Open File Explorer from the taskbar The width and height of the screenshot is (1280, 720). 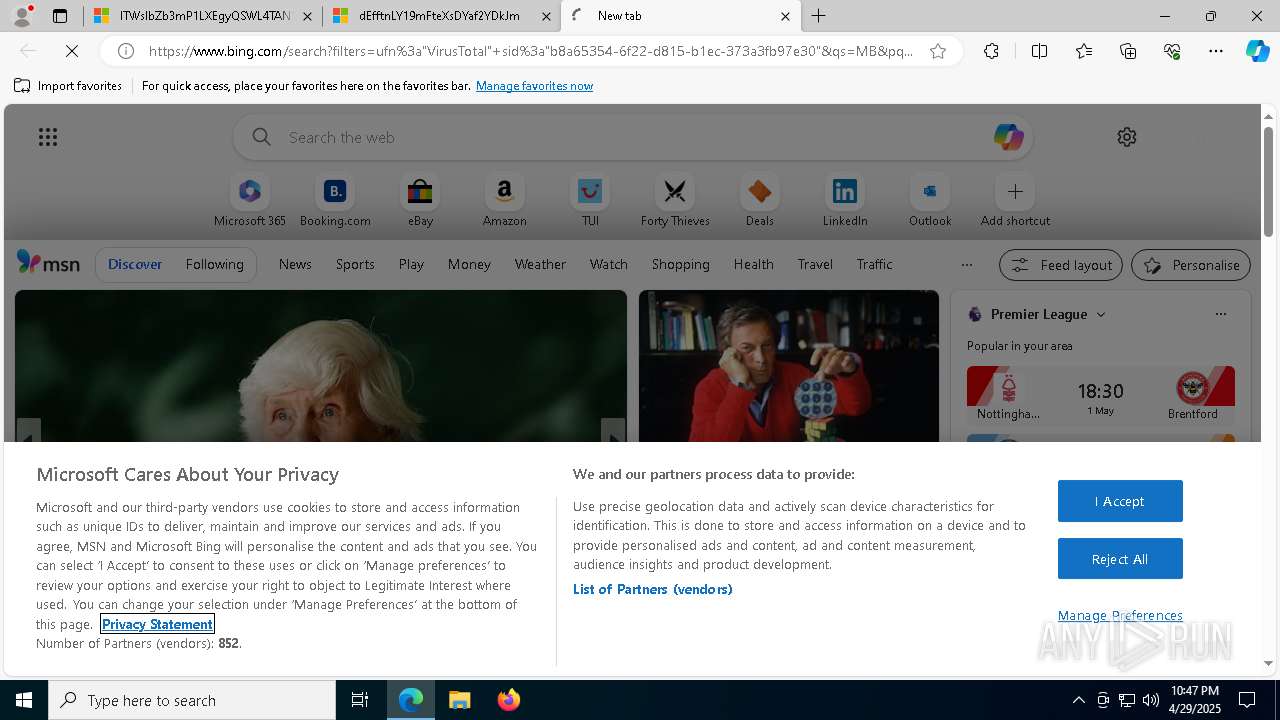point(459,700)
